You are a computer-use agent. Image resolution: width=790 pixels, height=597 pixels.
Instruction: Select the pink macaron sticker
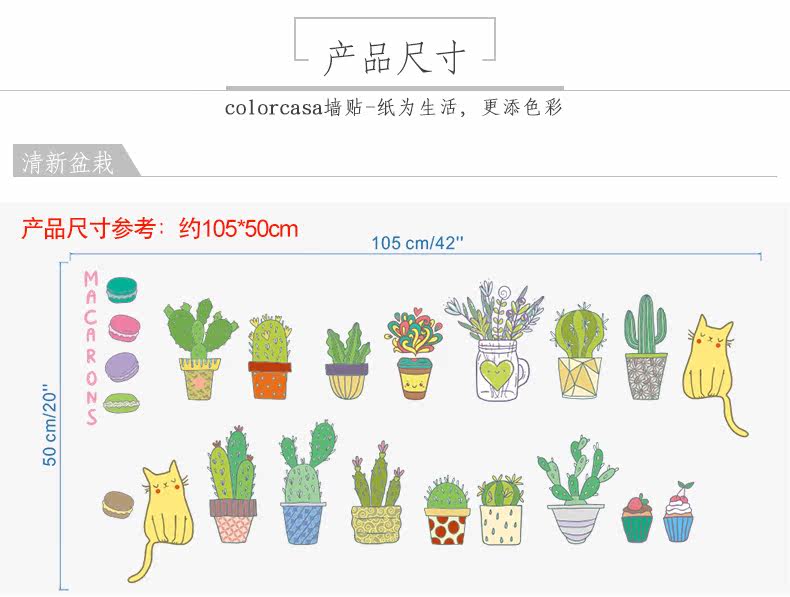[x=123, y=328]
